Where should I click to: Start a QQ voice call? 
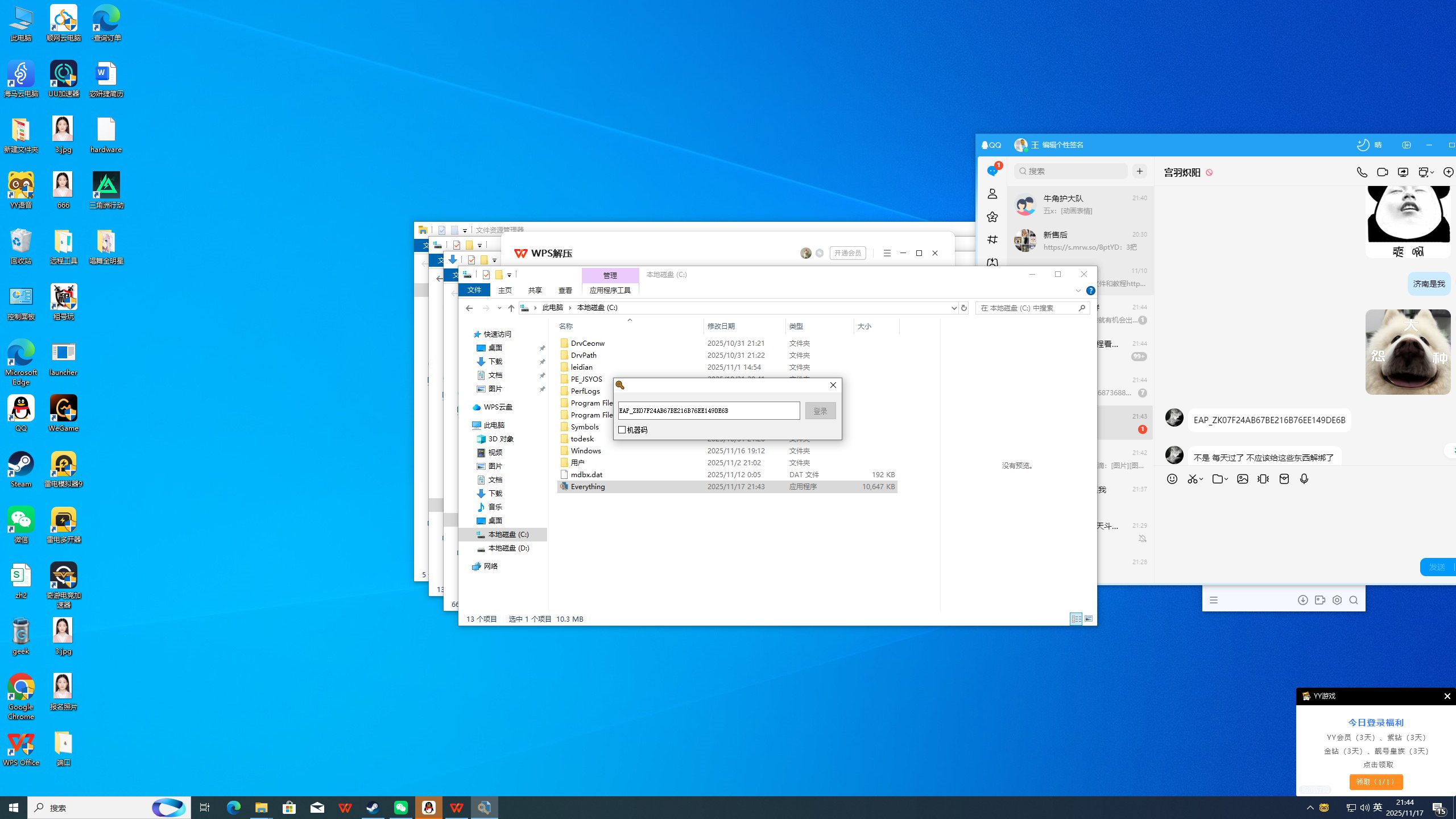pyautogui.click(x=1362, y=172)
